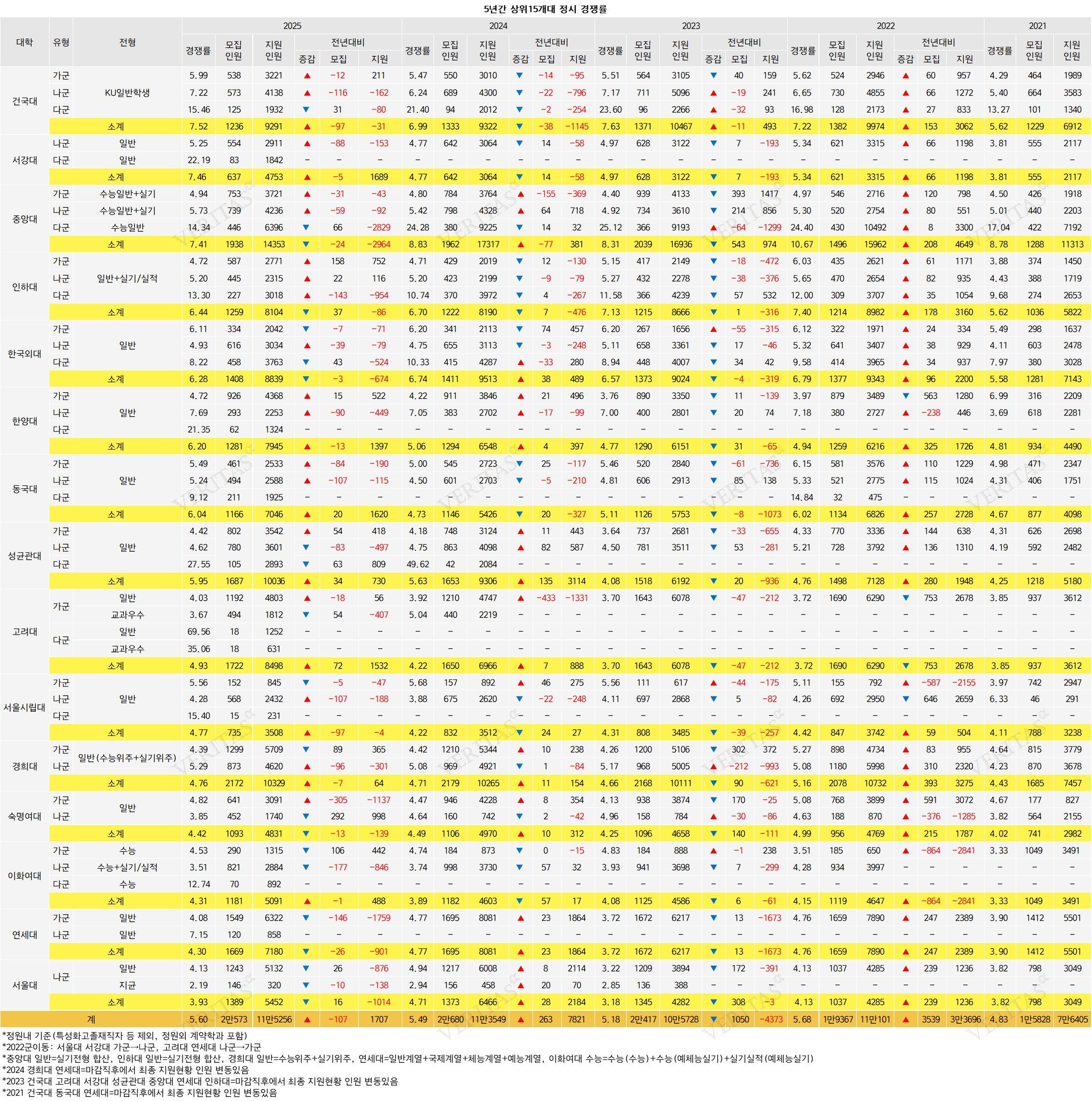
Task: Select the 전년대비 header under 2025
Action: tap(348, 43)
